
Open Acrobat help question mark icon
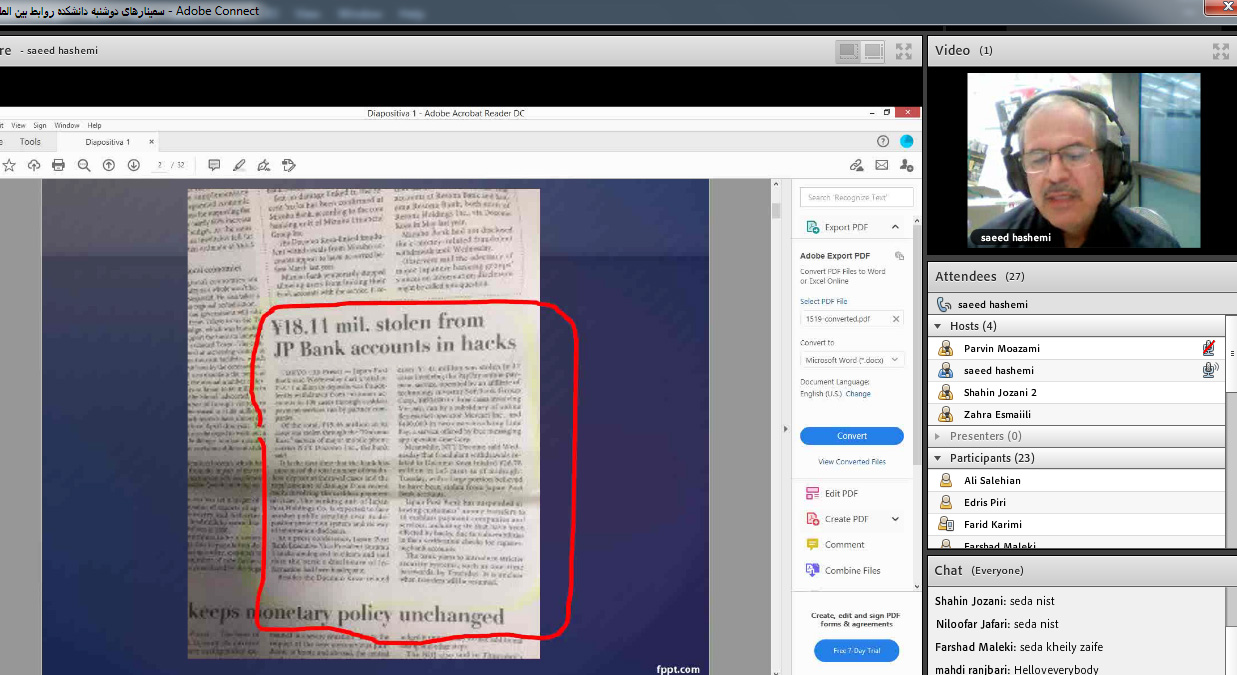click(x=883, y=141)
